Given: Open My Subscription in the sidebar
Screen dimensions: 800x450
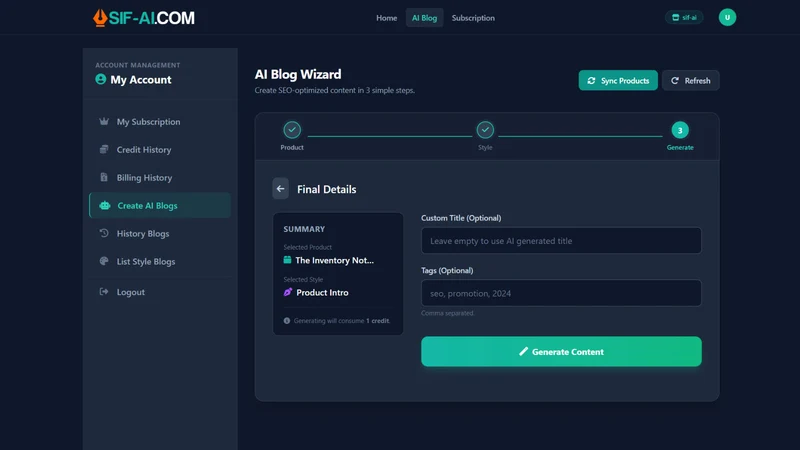Looking at the screenshot, I should [160, 121].
